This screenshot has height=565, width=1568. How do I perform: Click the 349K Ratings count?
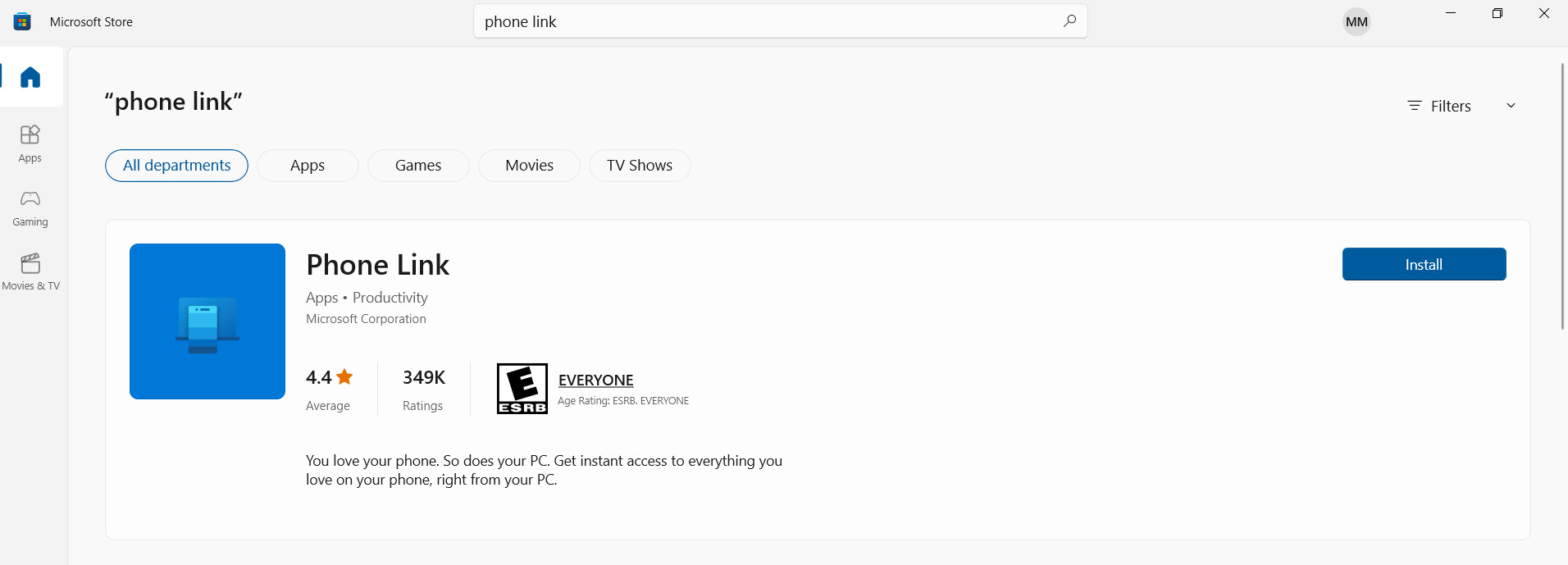point(423,390)
